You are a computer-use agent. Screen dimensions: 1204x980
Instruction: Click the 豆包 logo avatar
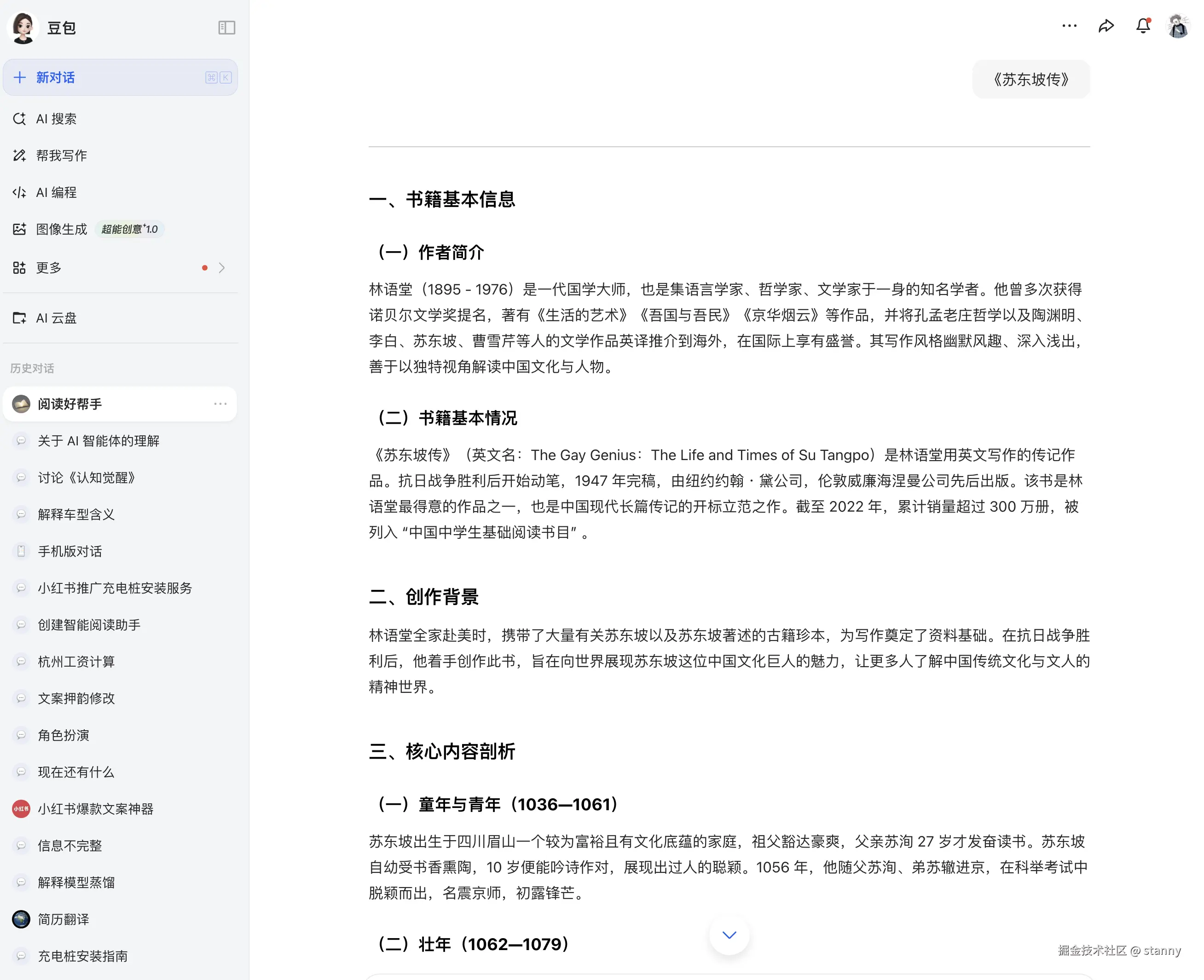click(x=23, y=28)
